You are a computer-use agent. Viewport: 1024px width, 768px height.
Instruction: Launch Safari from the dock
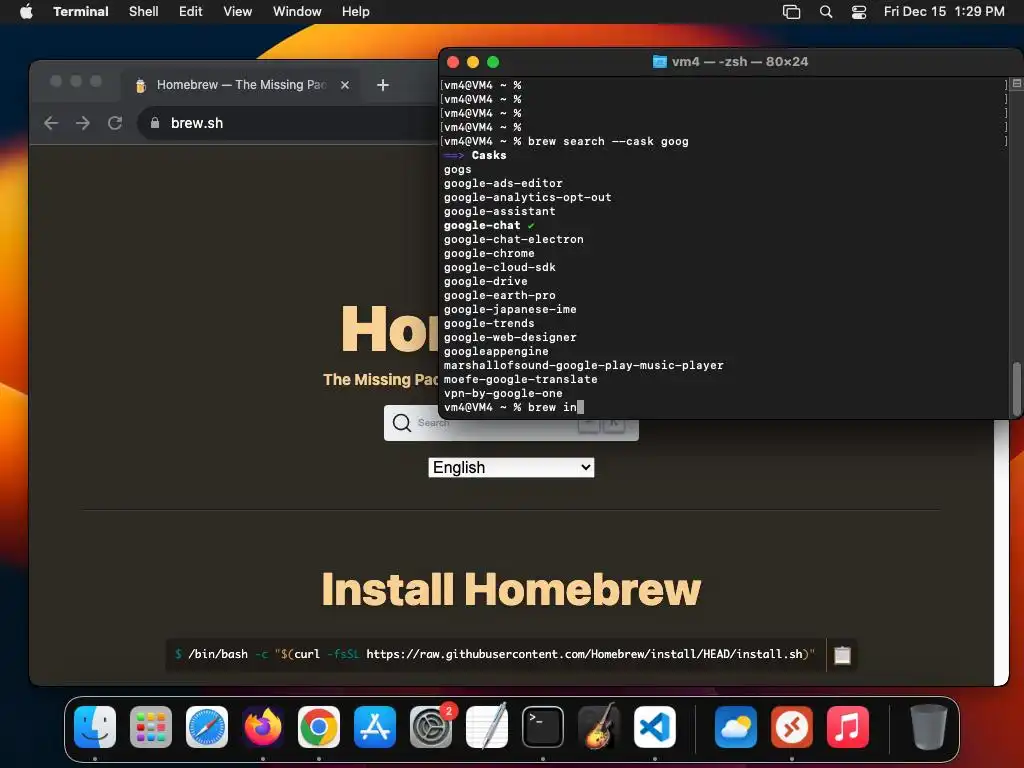tap(207, 727)
